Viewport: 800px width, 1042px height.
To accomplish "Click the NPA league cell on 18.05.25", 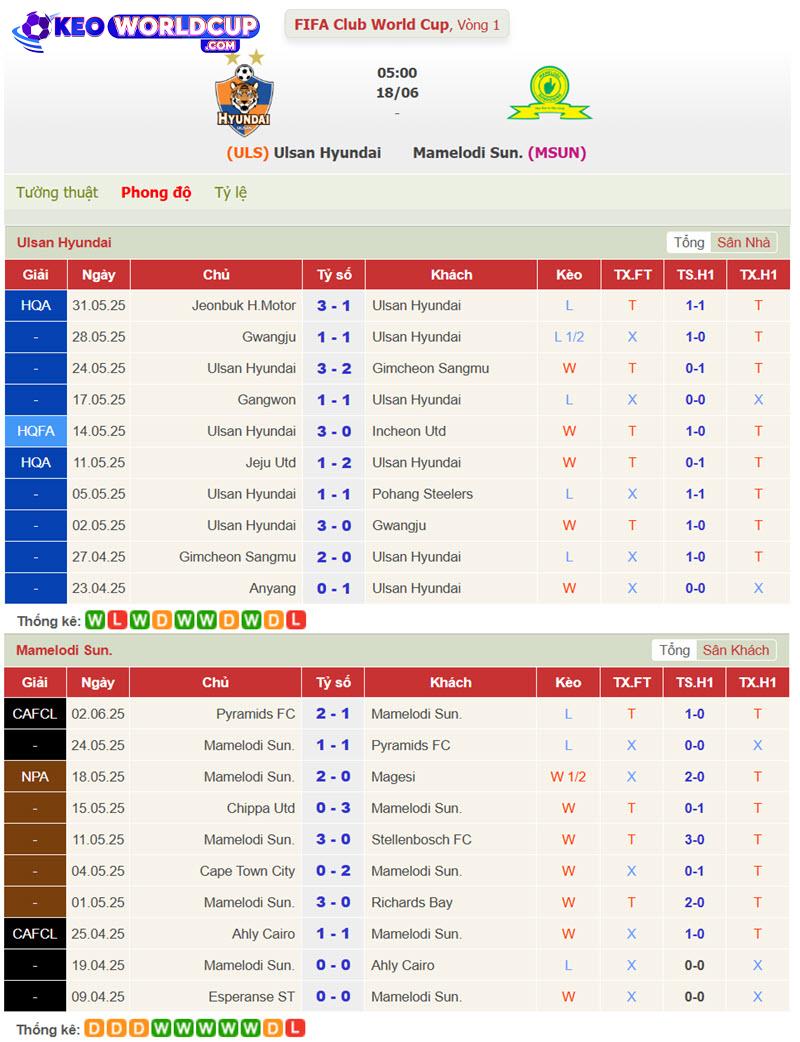I will (35, 776).
